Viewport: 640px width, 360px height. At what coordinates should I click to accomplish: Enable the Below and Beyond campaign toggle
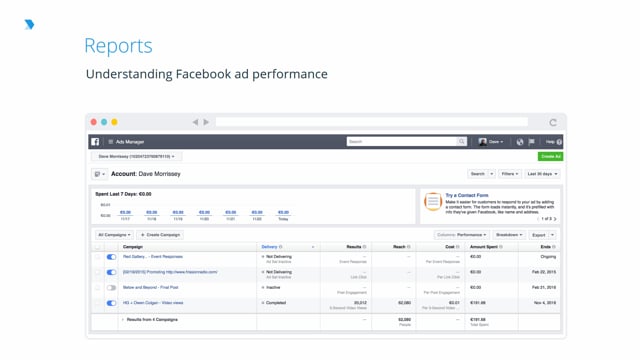(x=111, y=288)
